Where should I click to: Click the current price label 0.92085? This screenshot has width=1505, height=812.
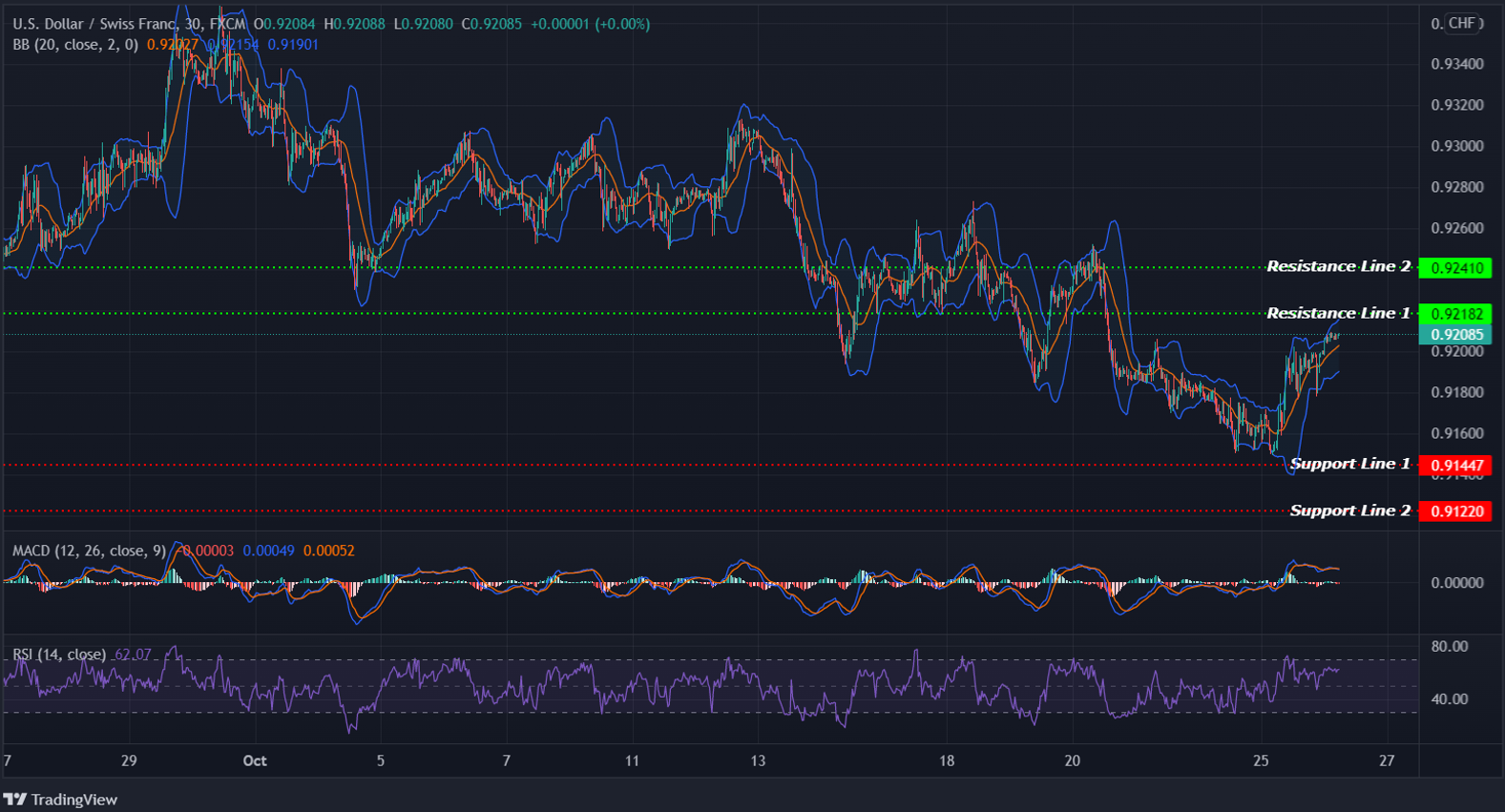tap(1455, 335)
